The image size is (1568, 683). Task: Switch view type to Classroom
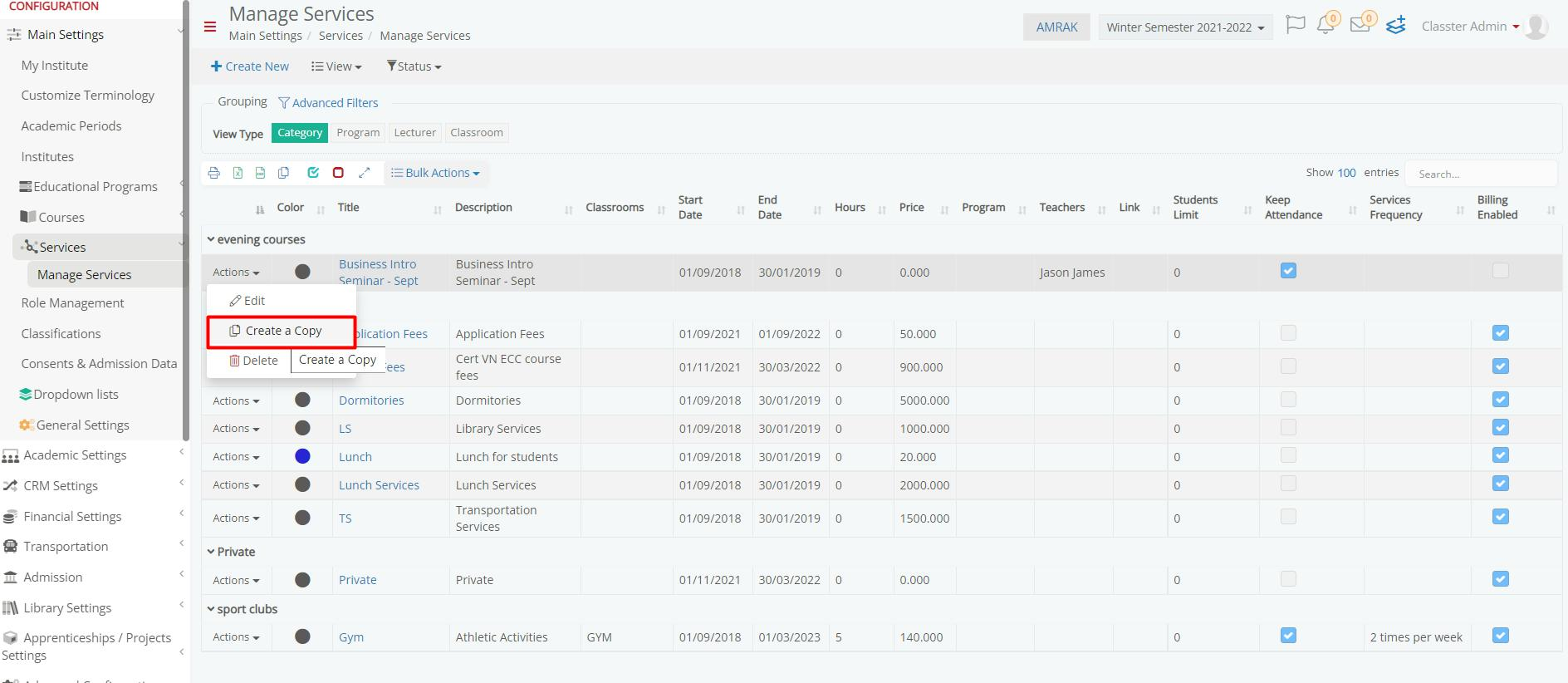[477, 133]
